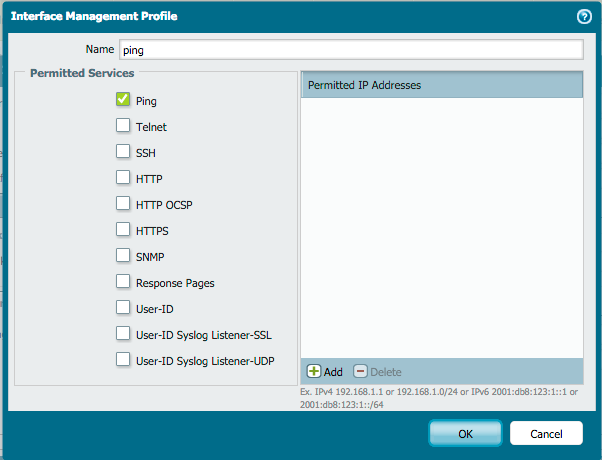The width and height of the screenshot is (602, 460).
Task: Check User-ID Syslog Listener-SSL
Action: [123, 334]
